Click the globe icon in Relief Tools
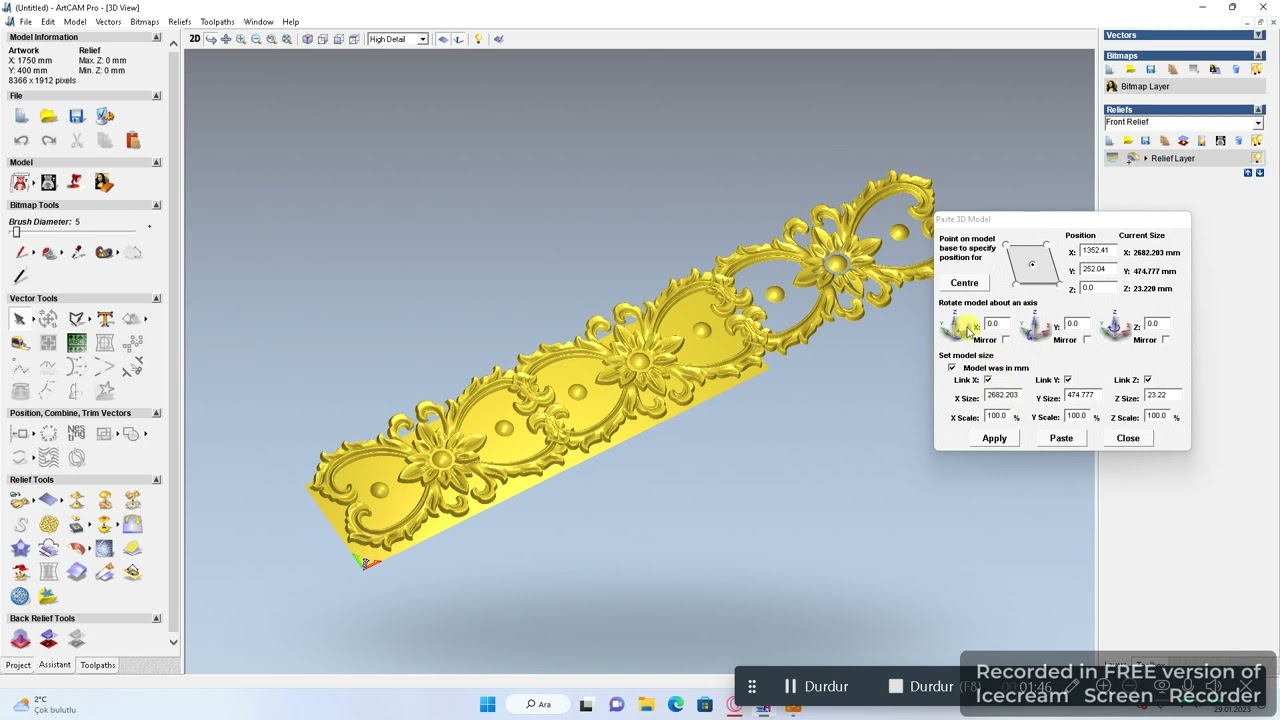Image resolution: width=1280 pixels, height=720 pixels. (x=21, y=597)
